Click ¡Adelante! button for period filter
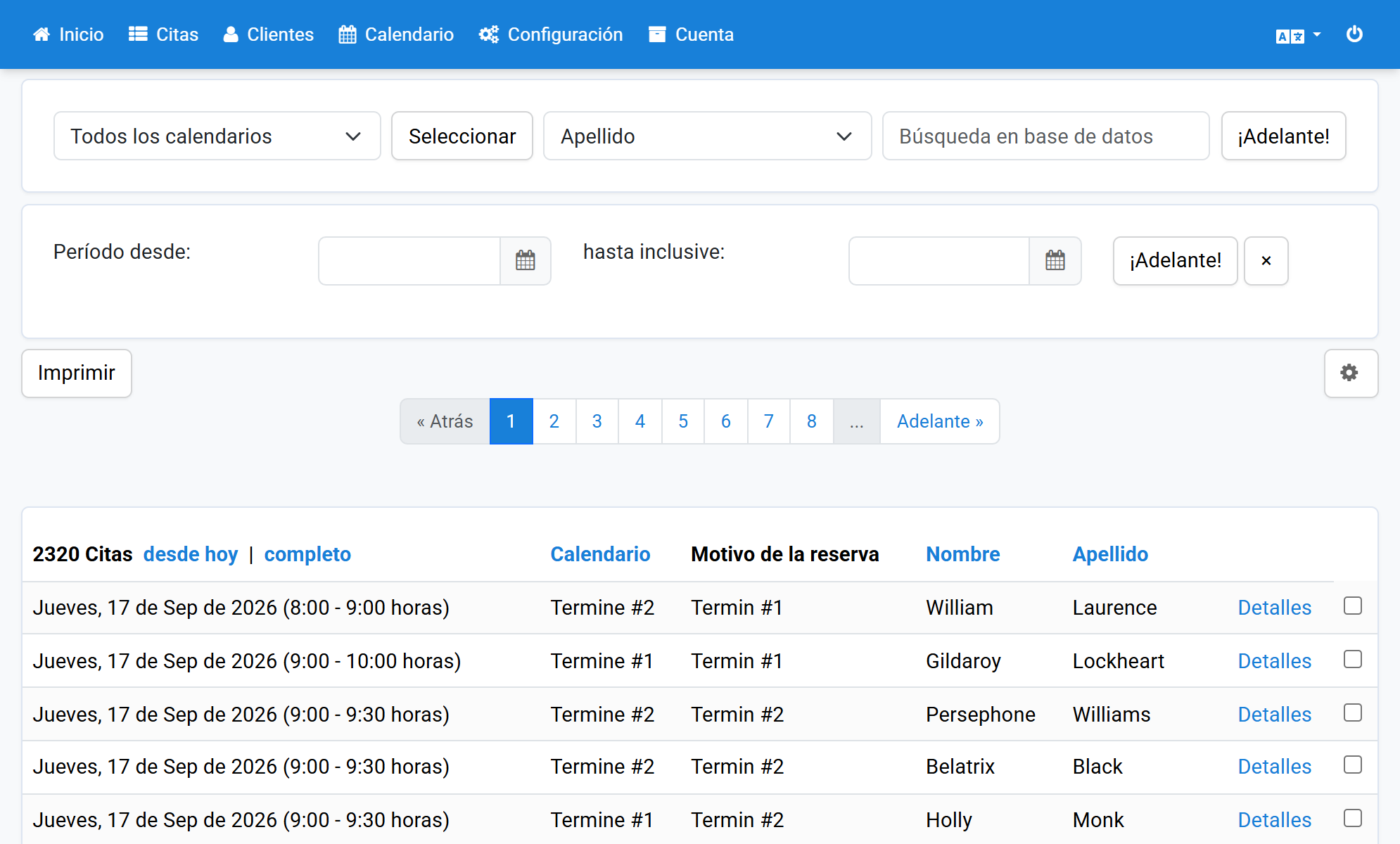The width and height of the screenshot is (1400, 844). [1176, 261]
